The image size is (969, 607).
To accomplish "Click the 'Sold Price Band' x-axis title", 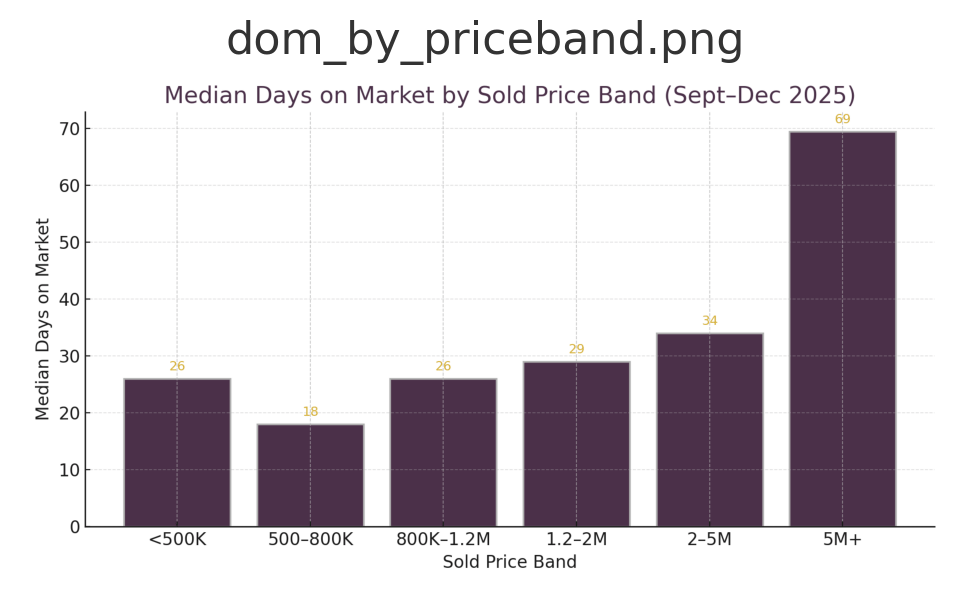I will [x=509, y=562].
